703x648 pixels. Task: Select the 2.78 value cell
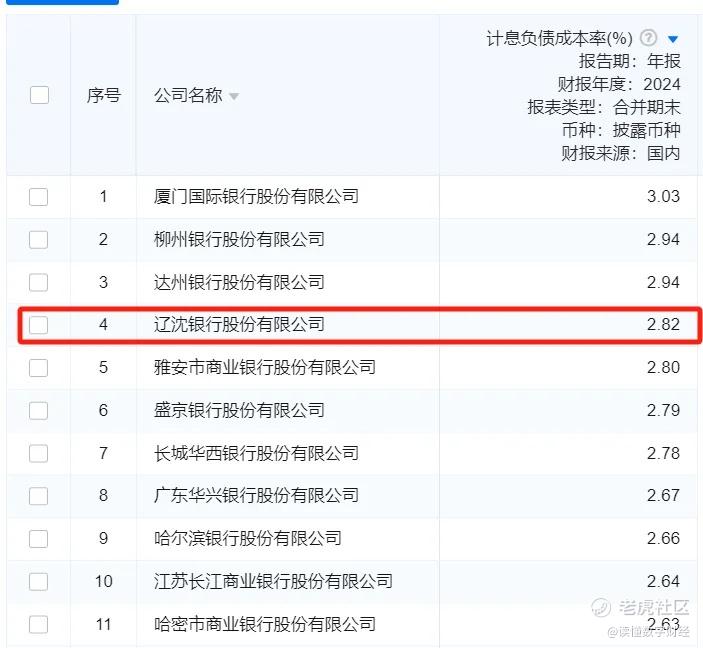tap(663, 453)
